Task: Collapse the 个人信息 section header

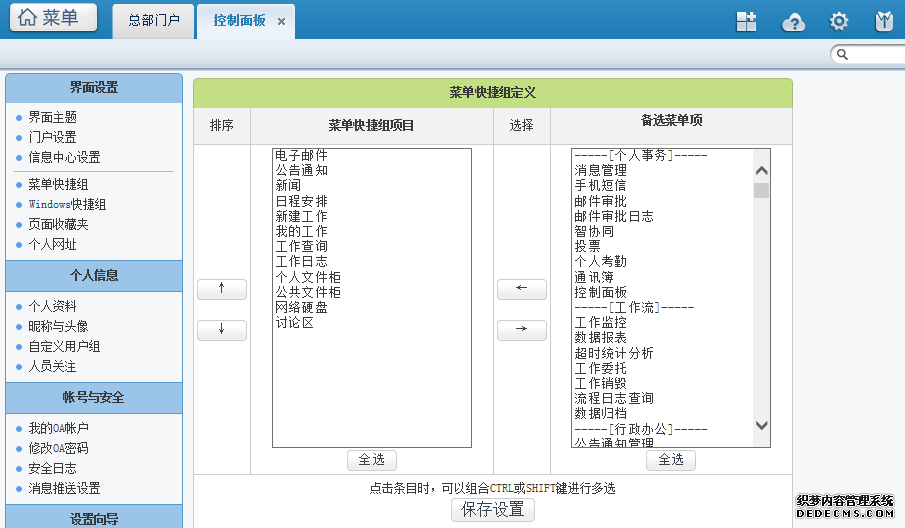Action: click(x=94, y=276)
